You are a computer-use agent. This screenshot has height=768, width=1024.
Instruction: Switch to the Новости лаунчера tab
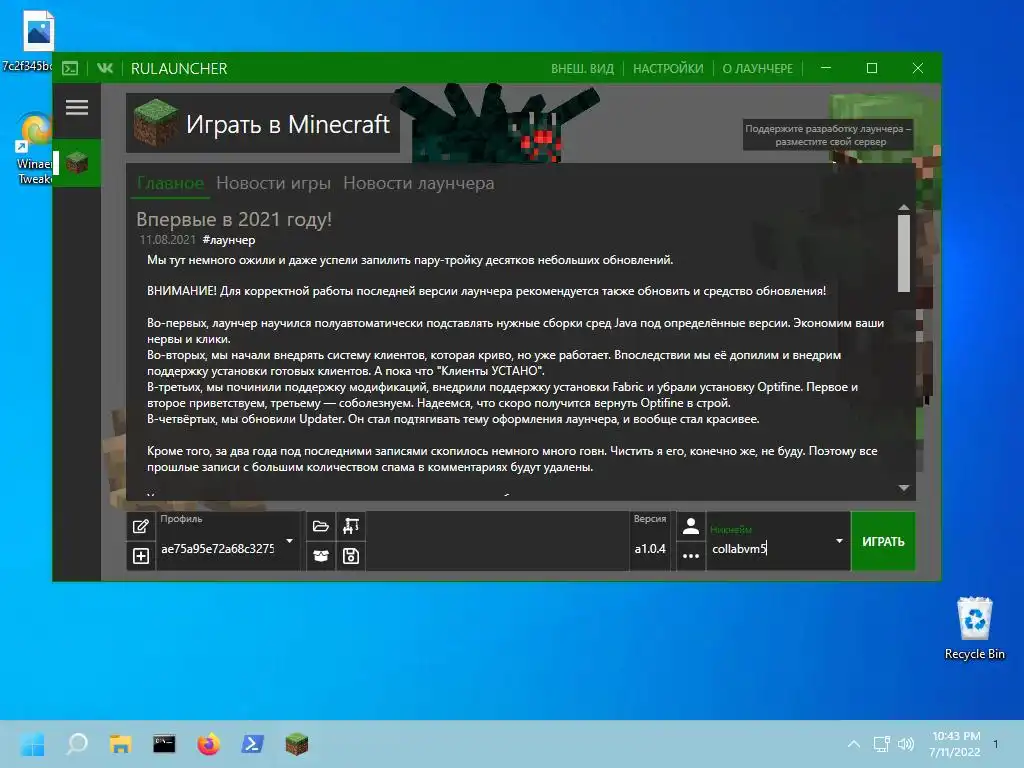(x=419, y=184)
